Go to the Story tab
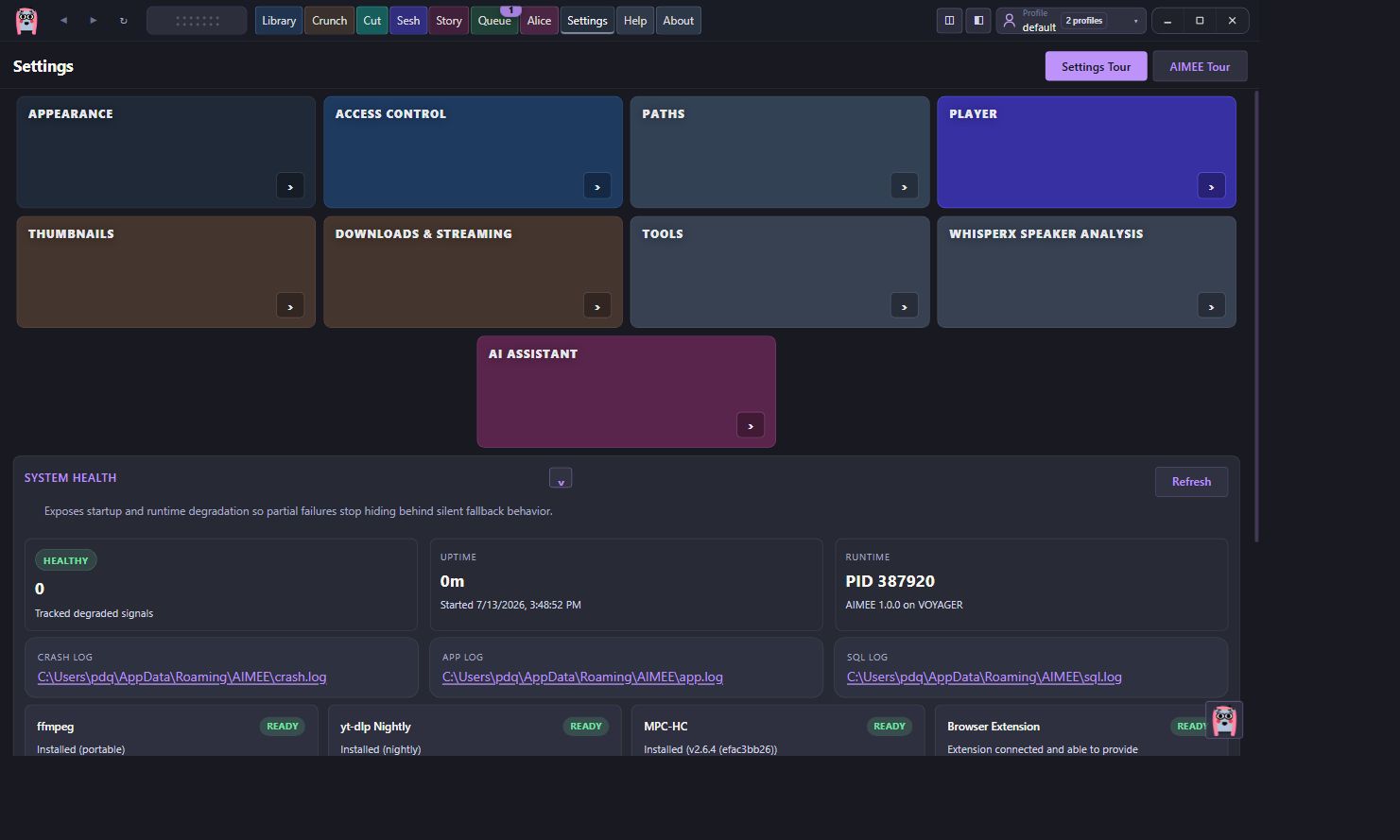This screenshot has width=1400, height=840. (449, 21)
